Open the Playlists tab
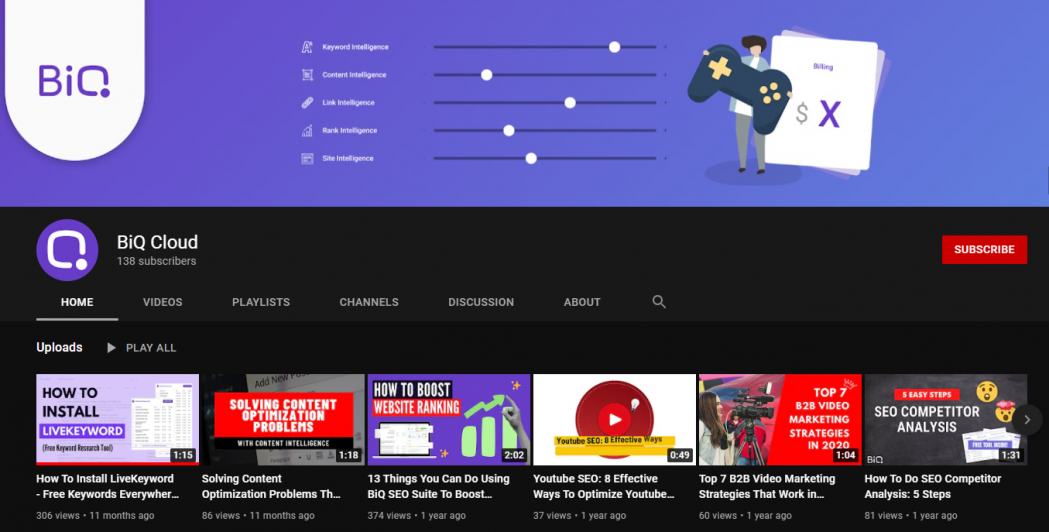The width and height of the screenshot is (1049, 532). point(261,302)
